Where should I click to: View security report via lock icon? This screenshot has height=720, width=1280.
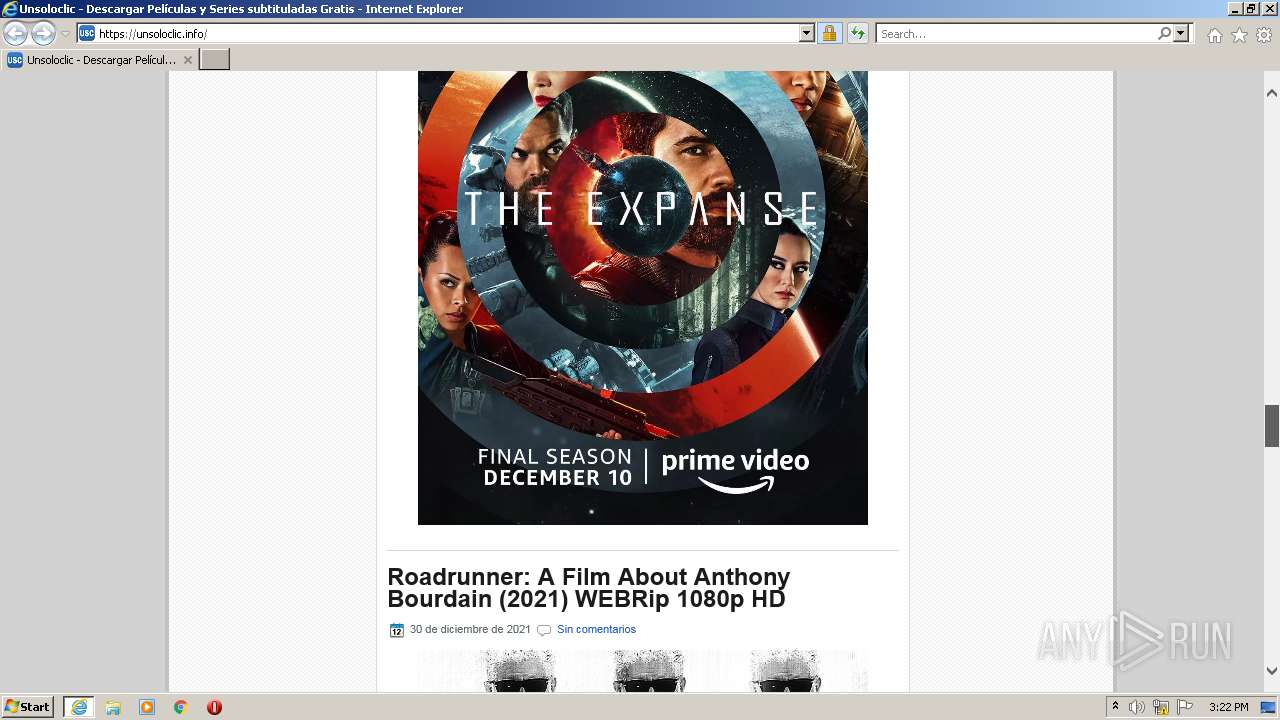click(829, 34)
